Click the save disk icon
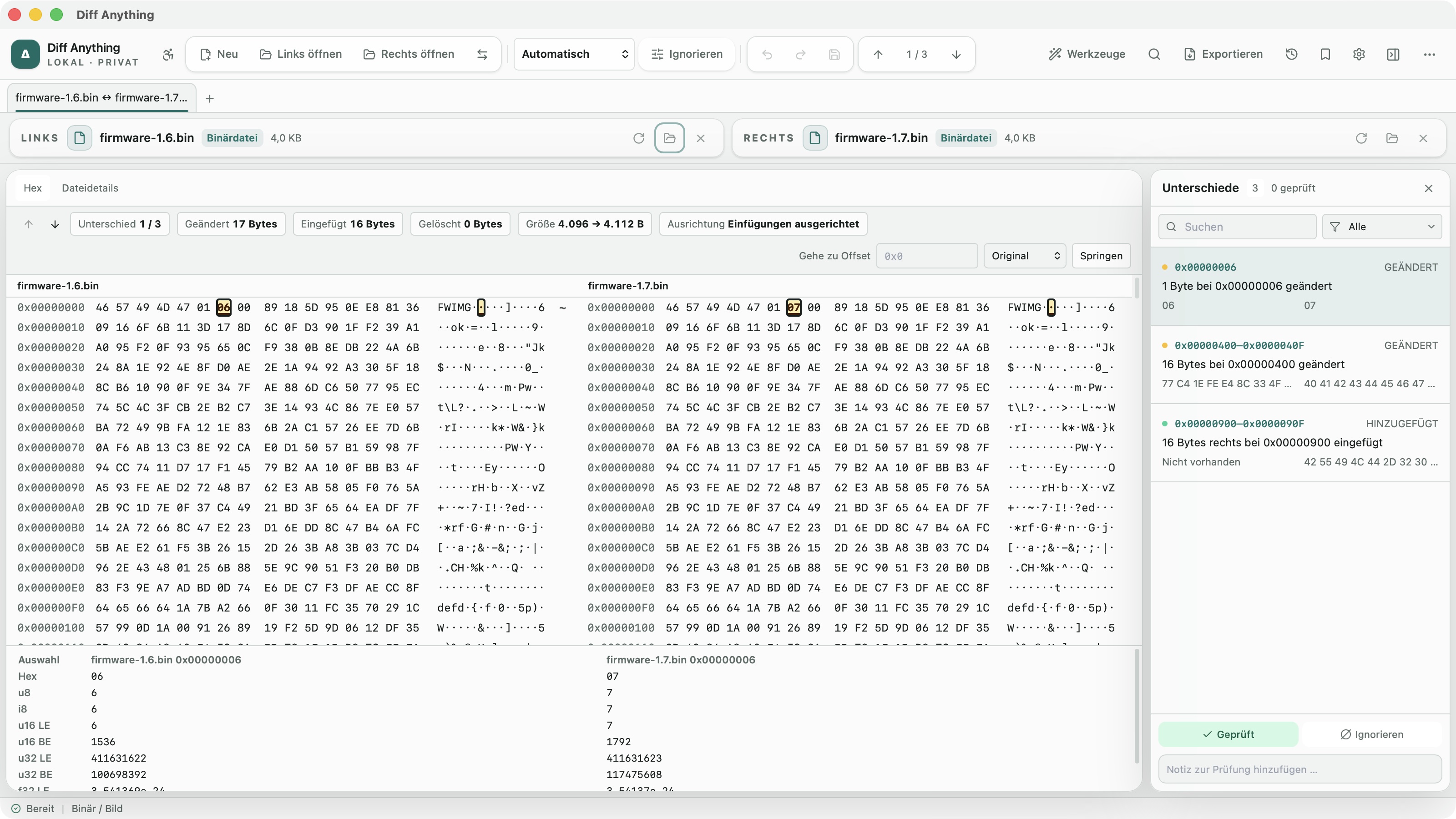The image size is (1456, 819). pos(834,54)
